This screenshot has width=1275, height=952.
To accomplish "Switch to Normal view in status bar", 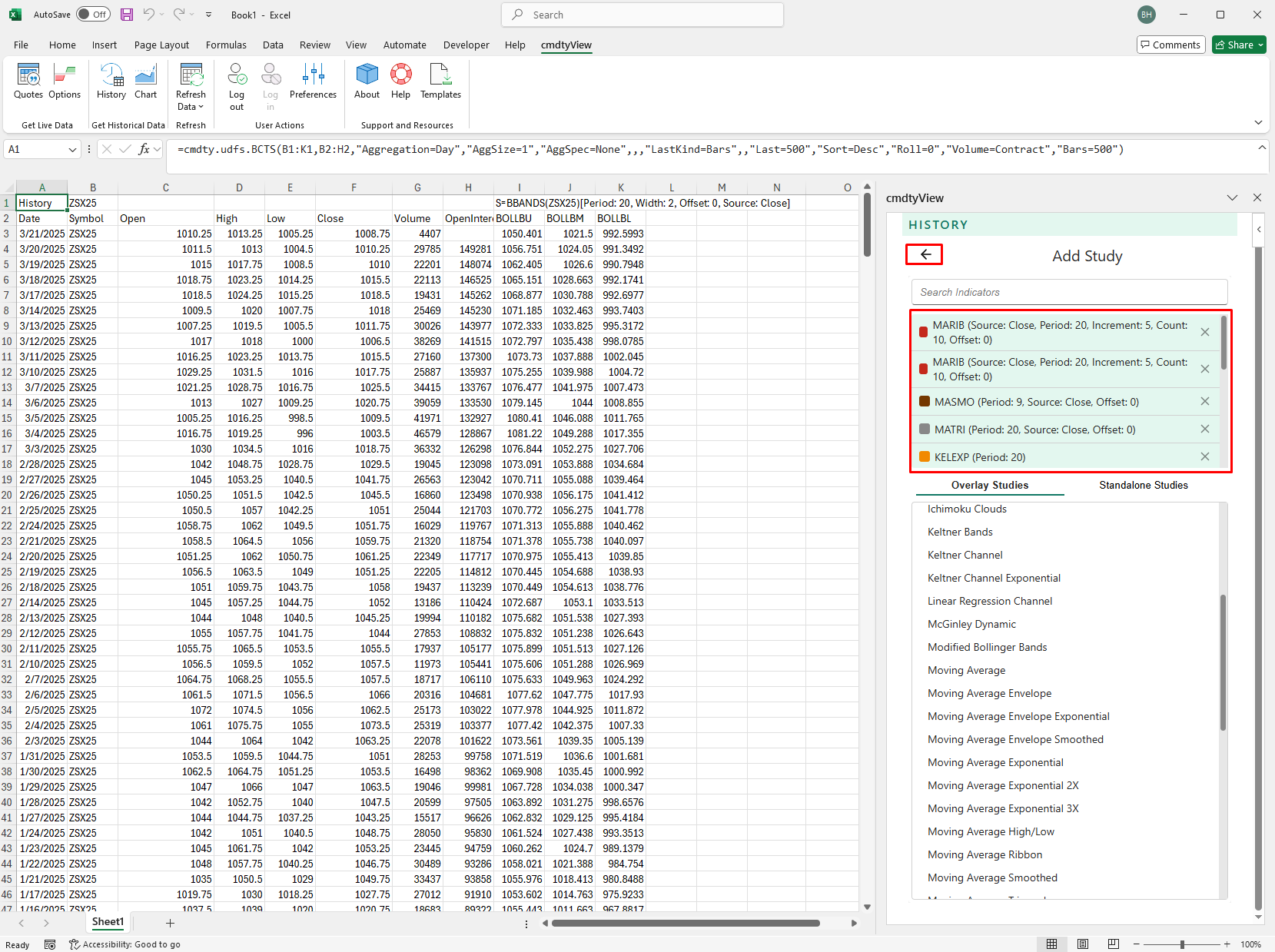I will [x=1051, y=944].
